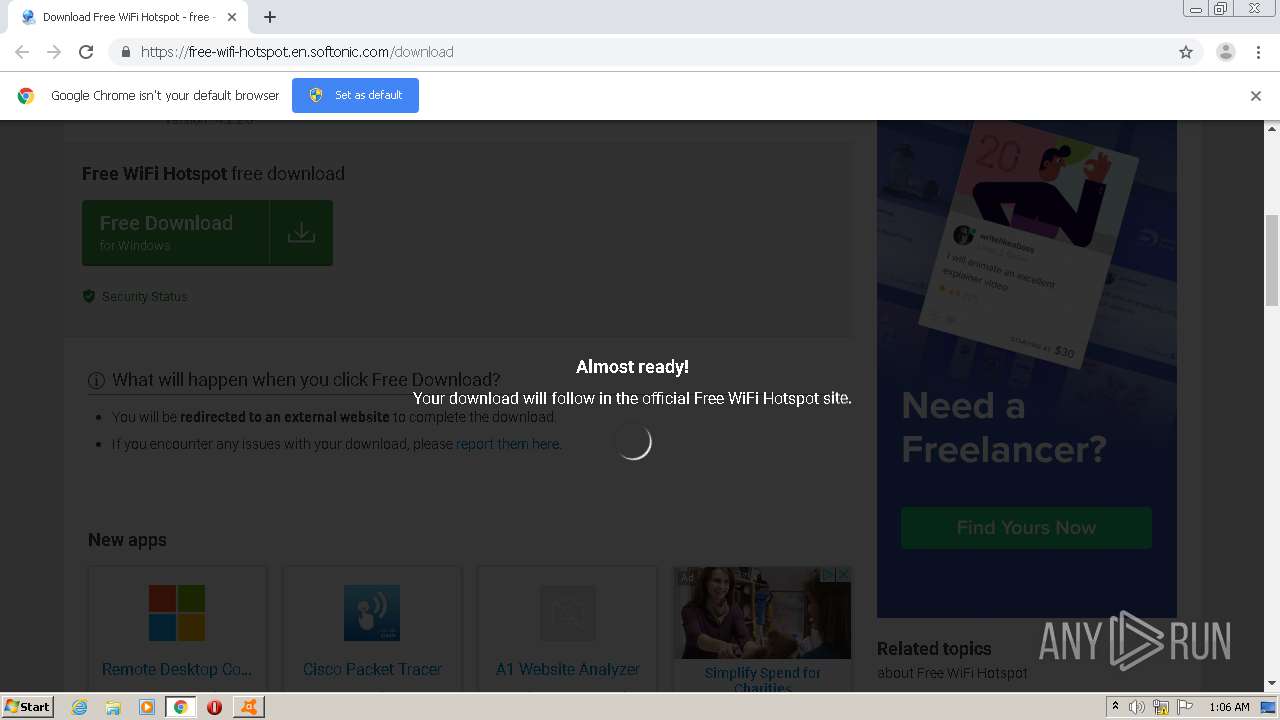The width and height of the screenshot is (1280, 720).
Task: Click the green Free Download button
Action: coord(207,233)
